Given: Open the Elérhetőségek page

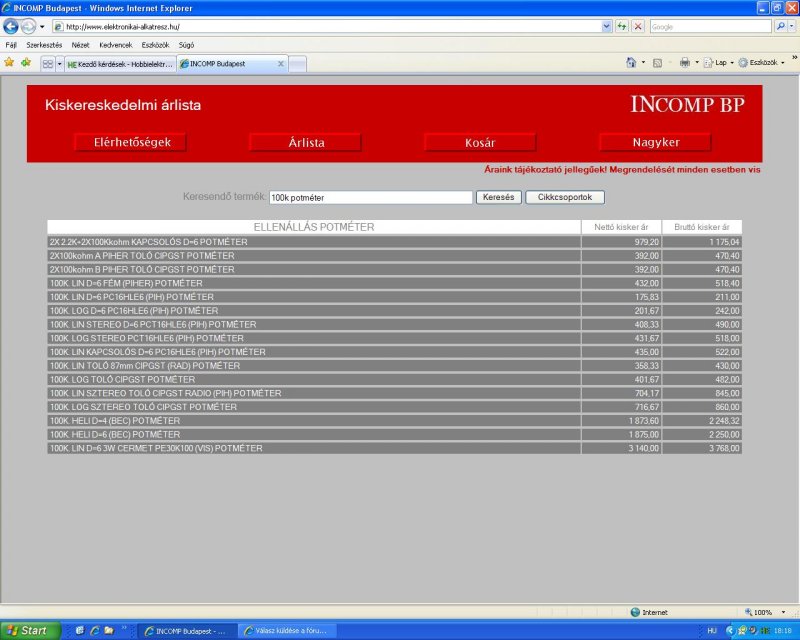Looking at the screenshot, I should [131, 142].
